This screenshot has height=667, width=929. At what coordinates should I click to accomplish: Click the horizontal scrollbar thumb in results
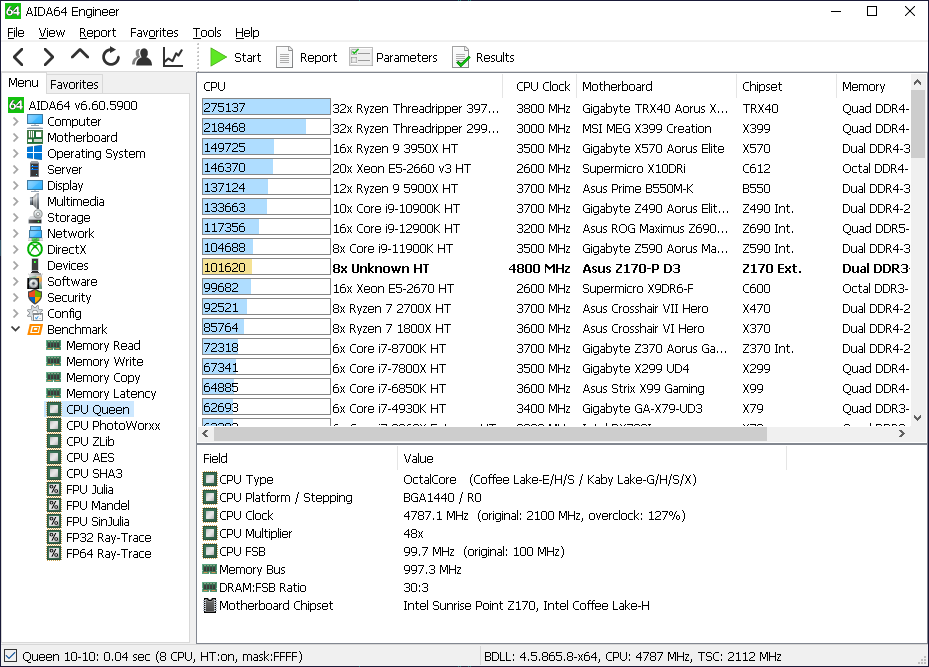click(490, 434)
